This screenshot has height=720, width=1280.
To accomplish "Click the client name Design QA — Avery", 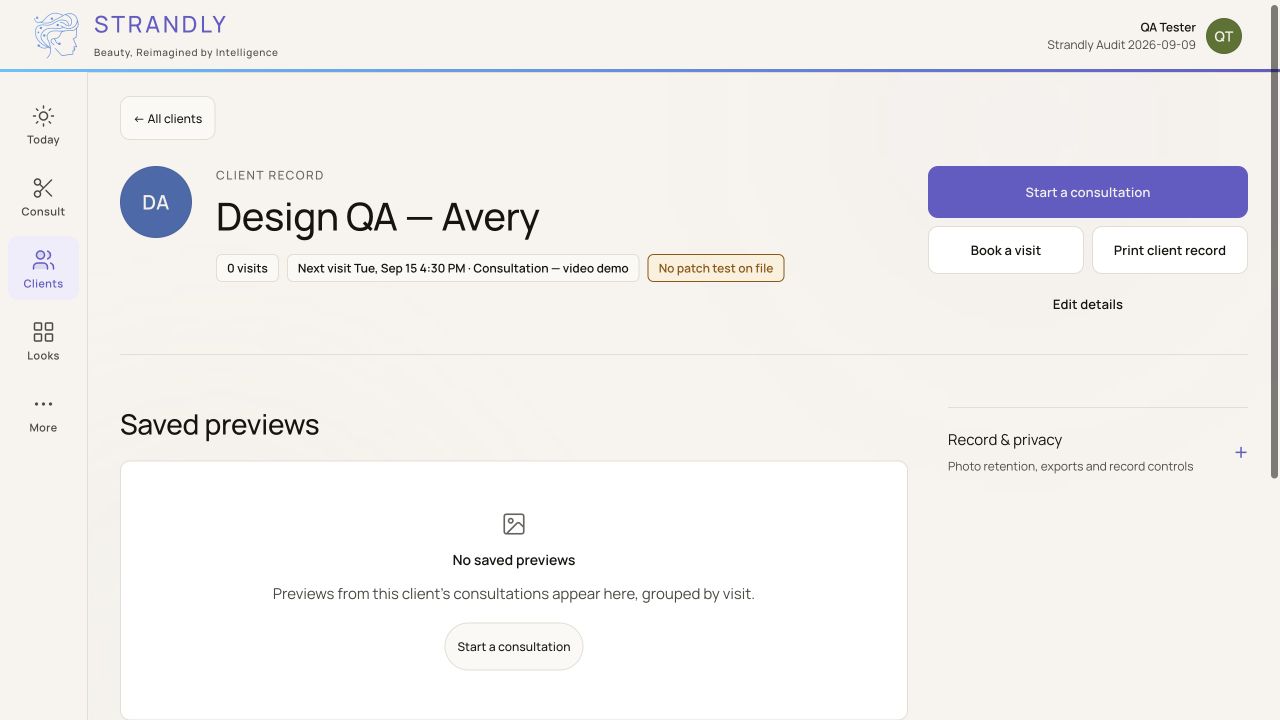I will (x=377, y=217).
